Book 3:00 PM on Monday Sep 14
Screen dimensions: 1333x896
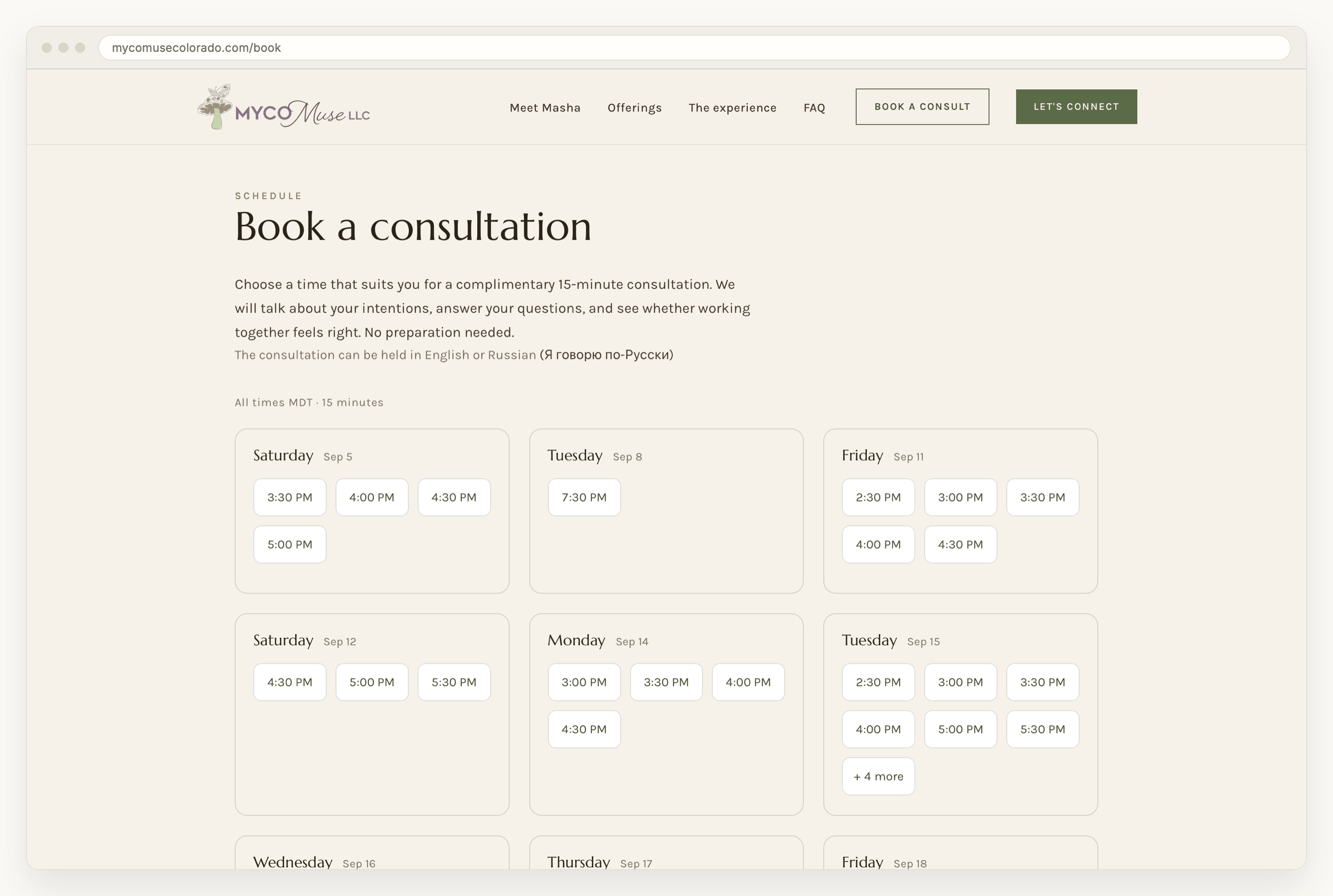click(x=584, y=682)
